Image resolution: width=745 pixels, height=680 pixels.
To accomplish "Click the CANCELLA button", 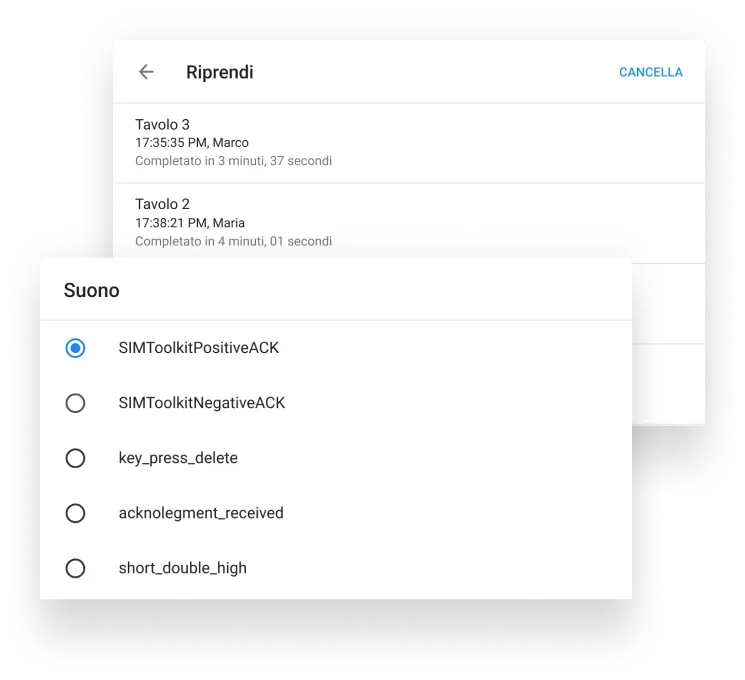I will (x=650, y=72).
